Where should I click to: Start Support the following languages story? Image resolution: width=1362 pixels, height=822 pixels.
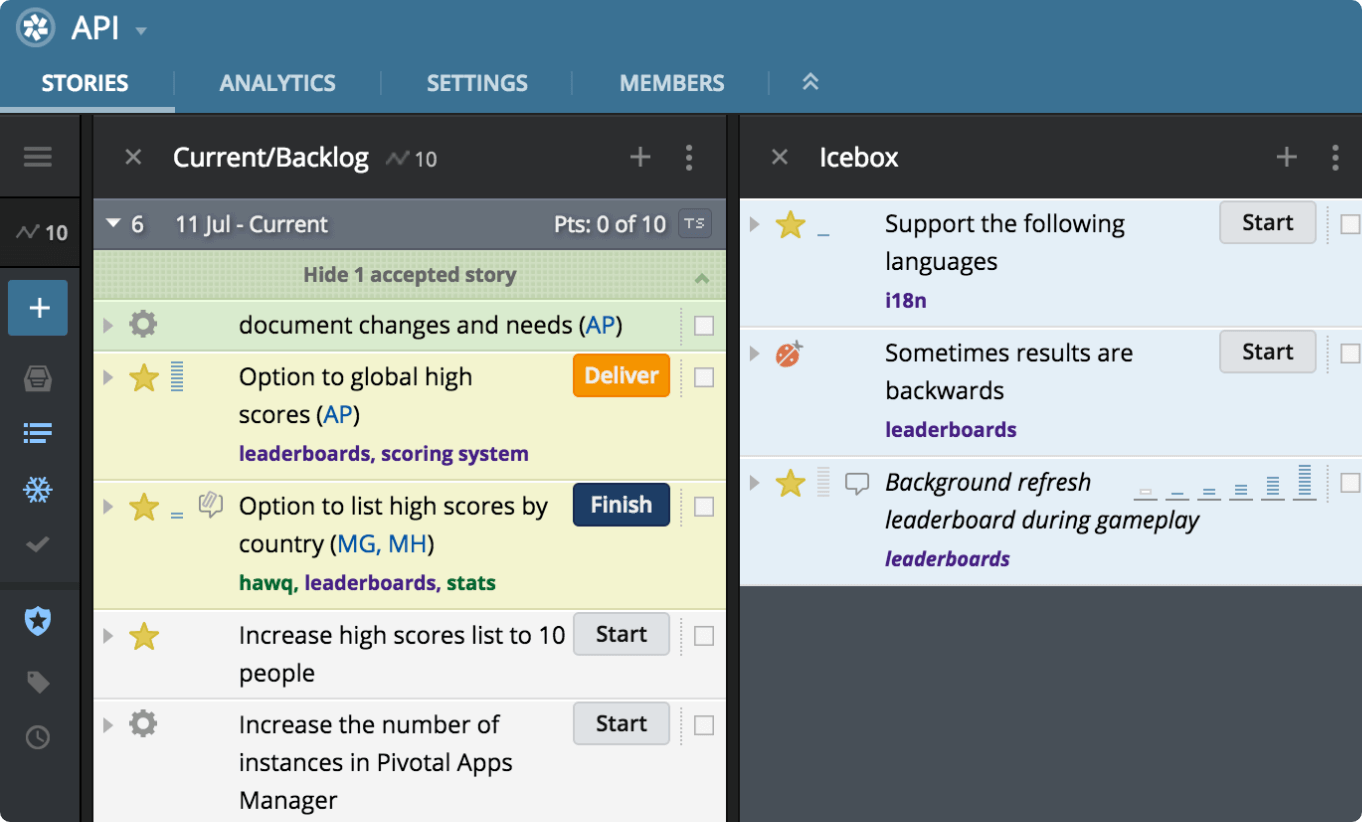(x=1268, y=222)
